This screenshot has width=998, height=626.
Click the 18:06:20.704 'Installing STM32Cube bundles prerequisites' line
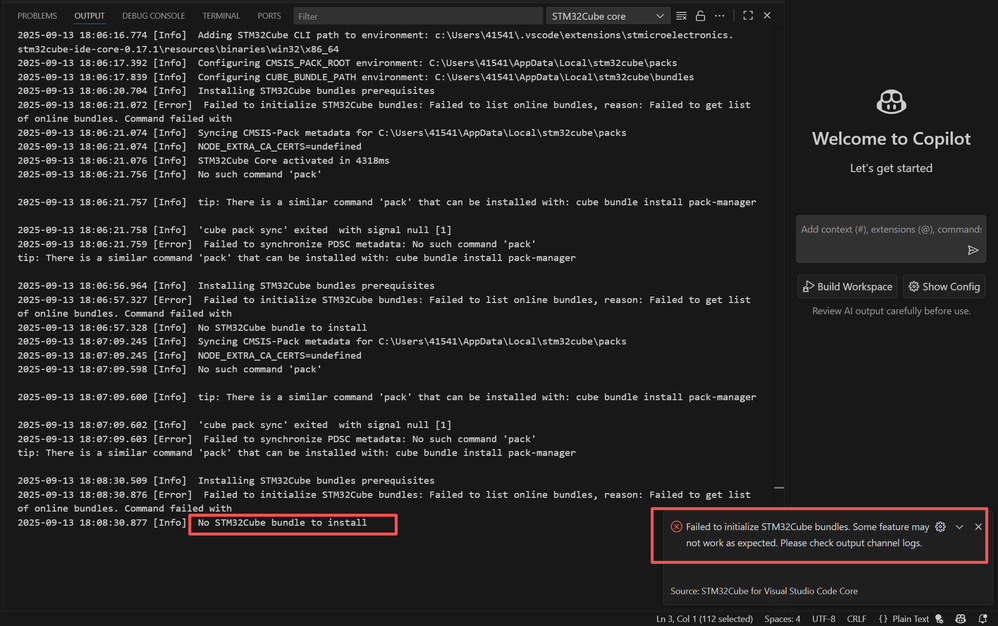click(x=226, y=91)
